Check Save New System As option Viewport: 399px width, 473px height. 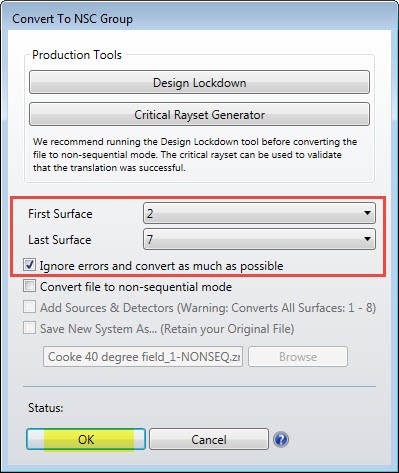[x=29, y=328]
